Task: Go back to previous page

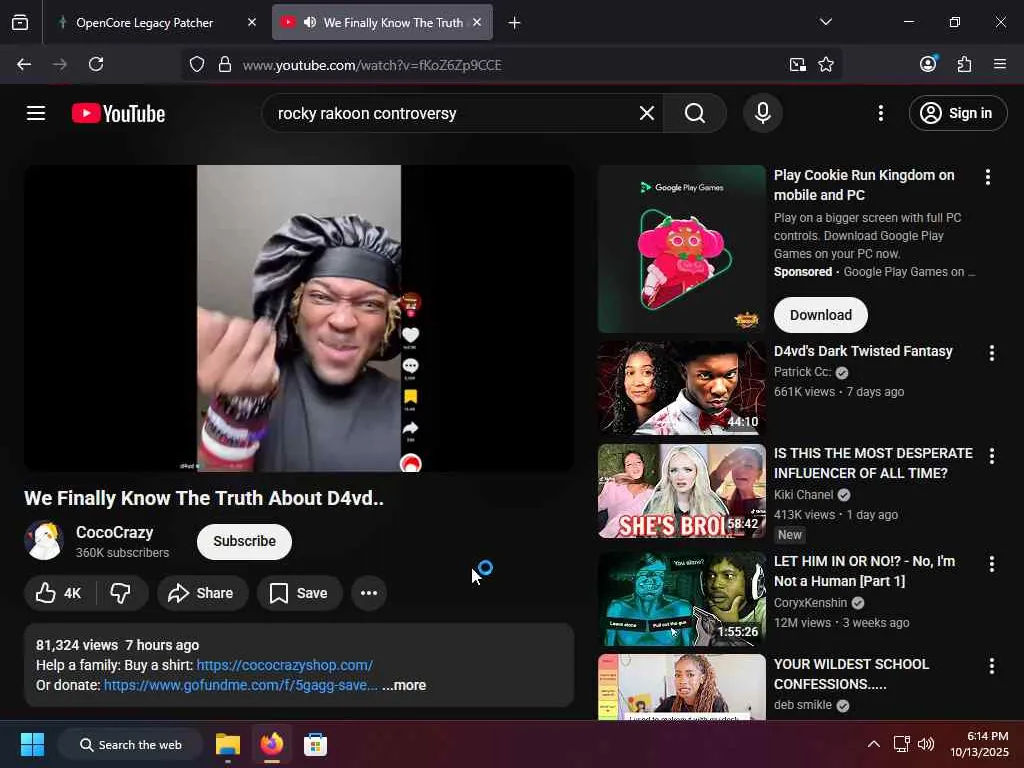Action: coord(24,64)
